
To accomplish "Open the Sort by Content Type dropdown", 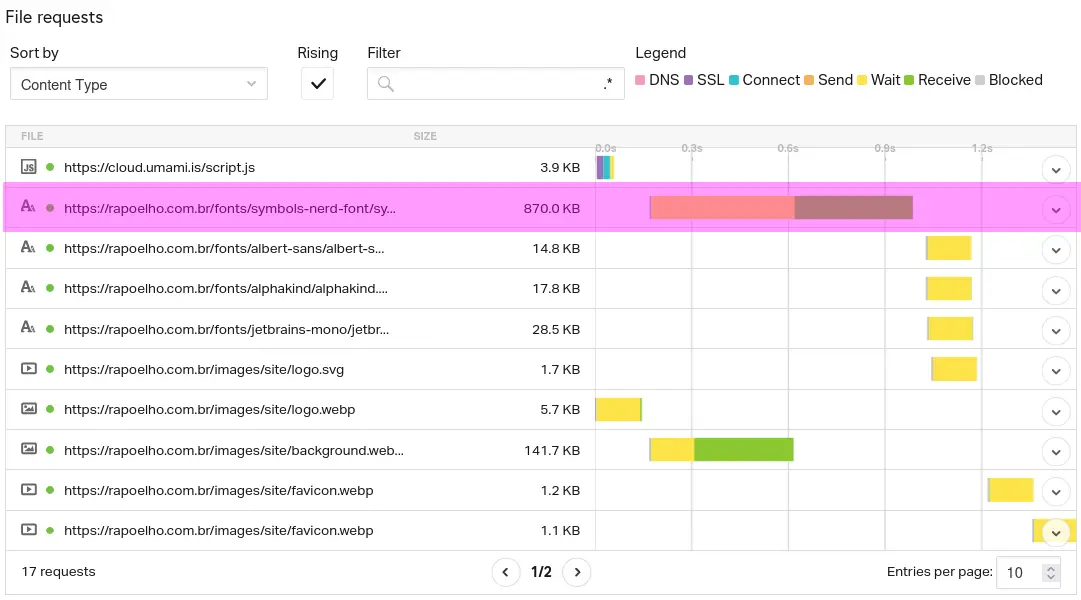I will (139, 84).
